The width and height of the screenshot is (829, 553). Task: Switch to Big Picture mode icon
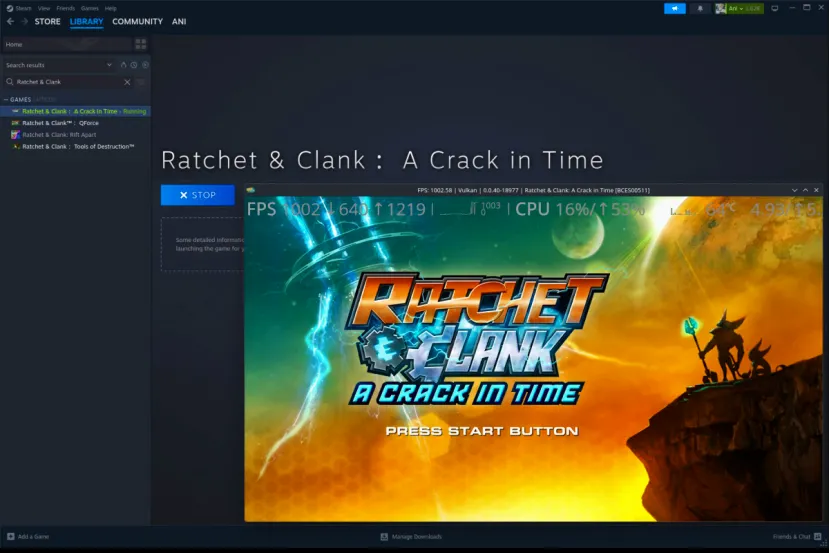pos(775,8)
